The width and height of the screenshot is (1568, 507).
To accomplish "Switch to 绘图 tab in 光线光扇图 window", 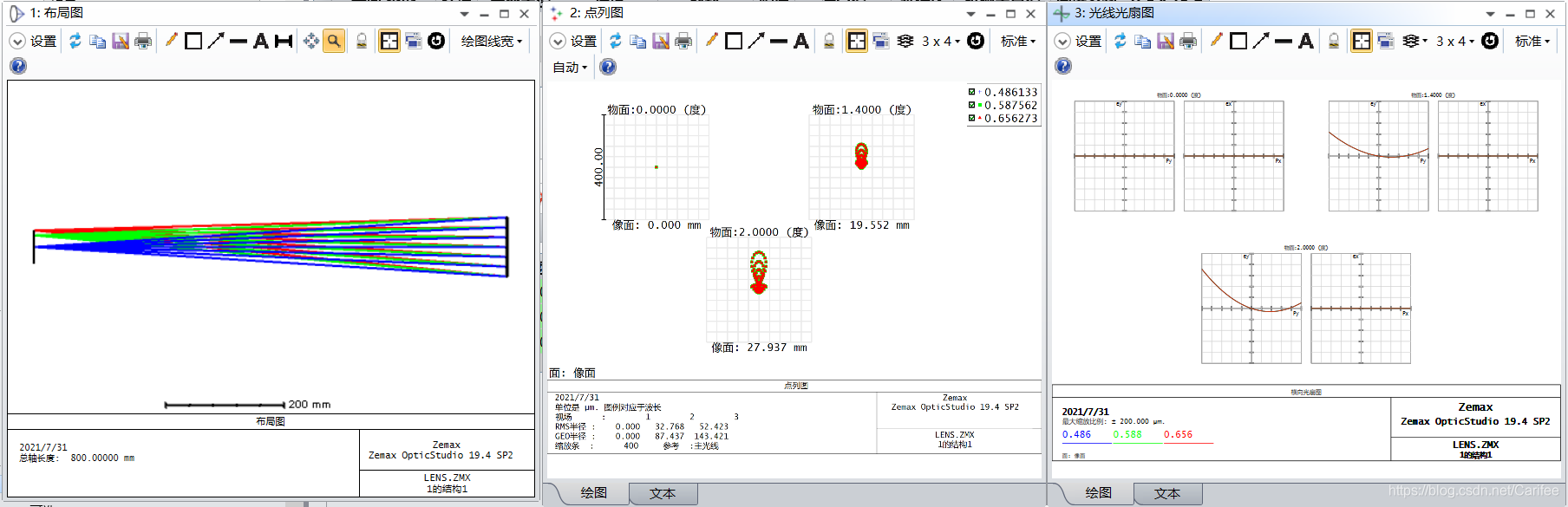I will pyautogui.click(x=1099, y=493).
